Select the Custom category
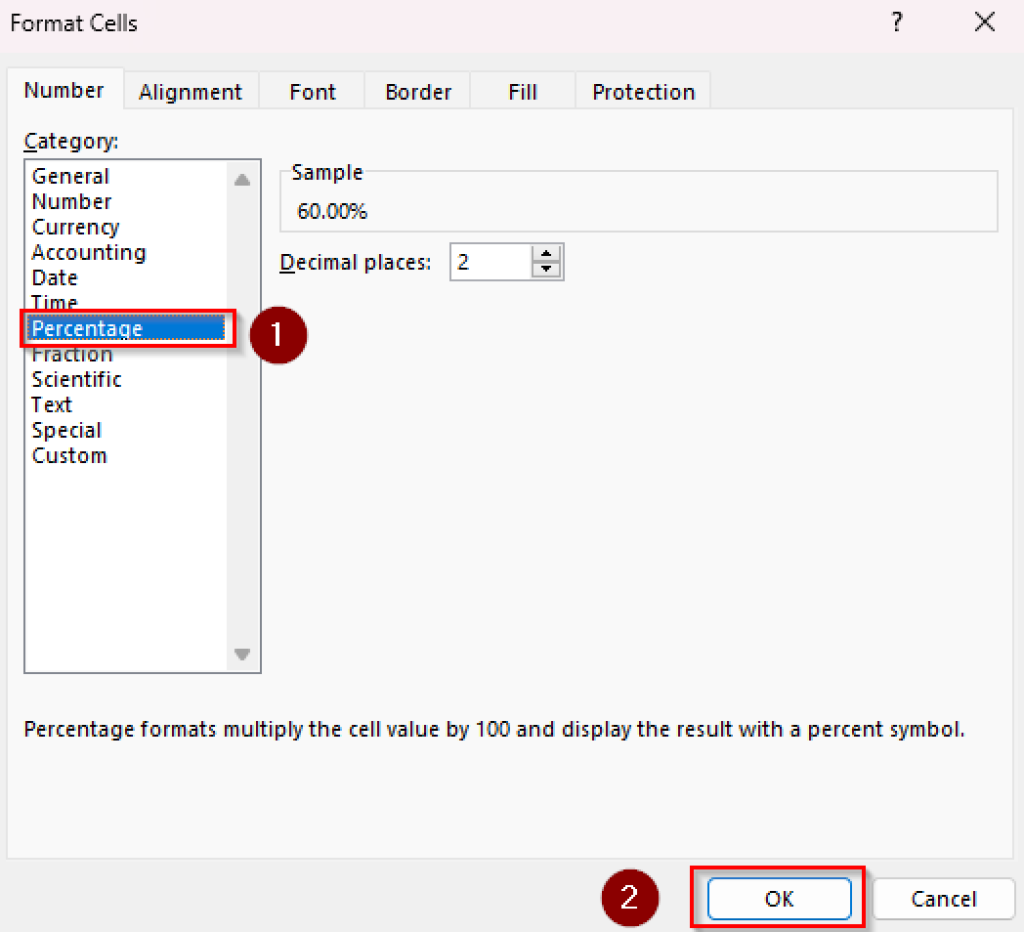 69,455
